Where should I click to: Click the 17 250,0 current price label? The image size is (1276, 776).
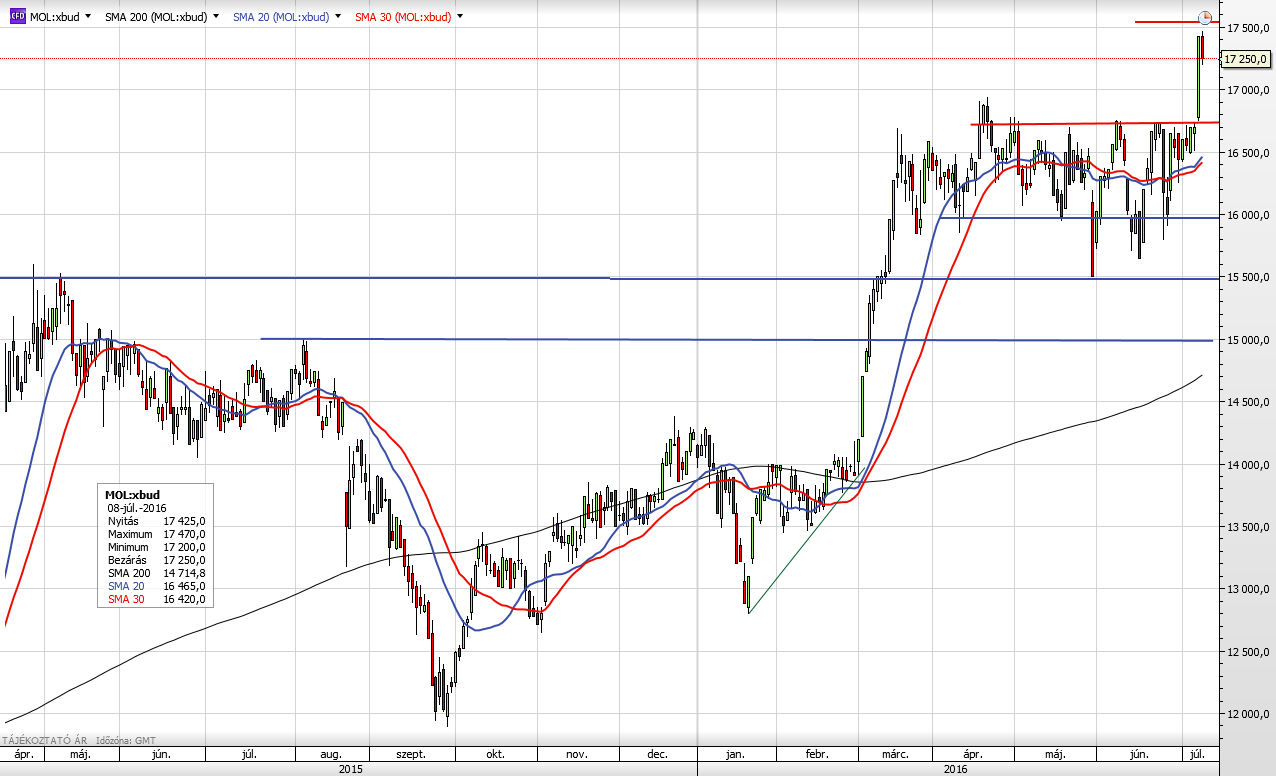(x=1245, y=59)
